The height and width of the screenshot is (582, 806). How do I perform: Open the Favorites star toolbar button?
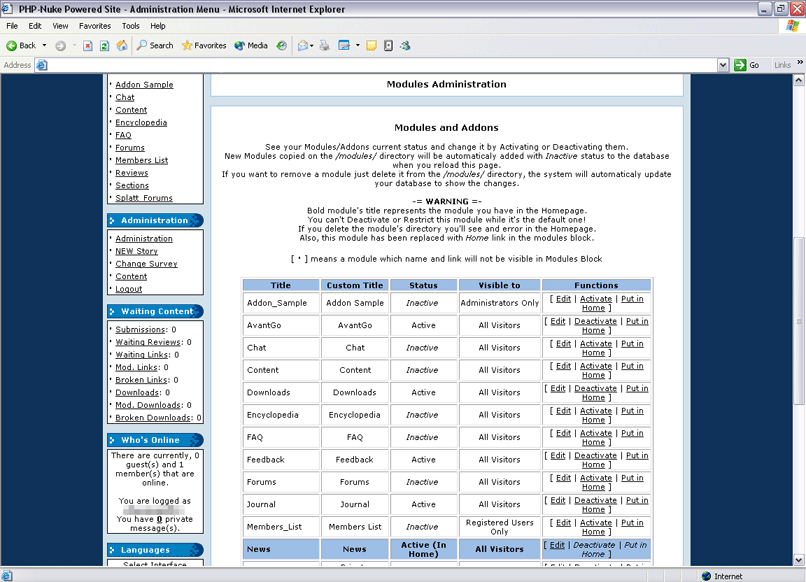(x=204, y=45)
